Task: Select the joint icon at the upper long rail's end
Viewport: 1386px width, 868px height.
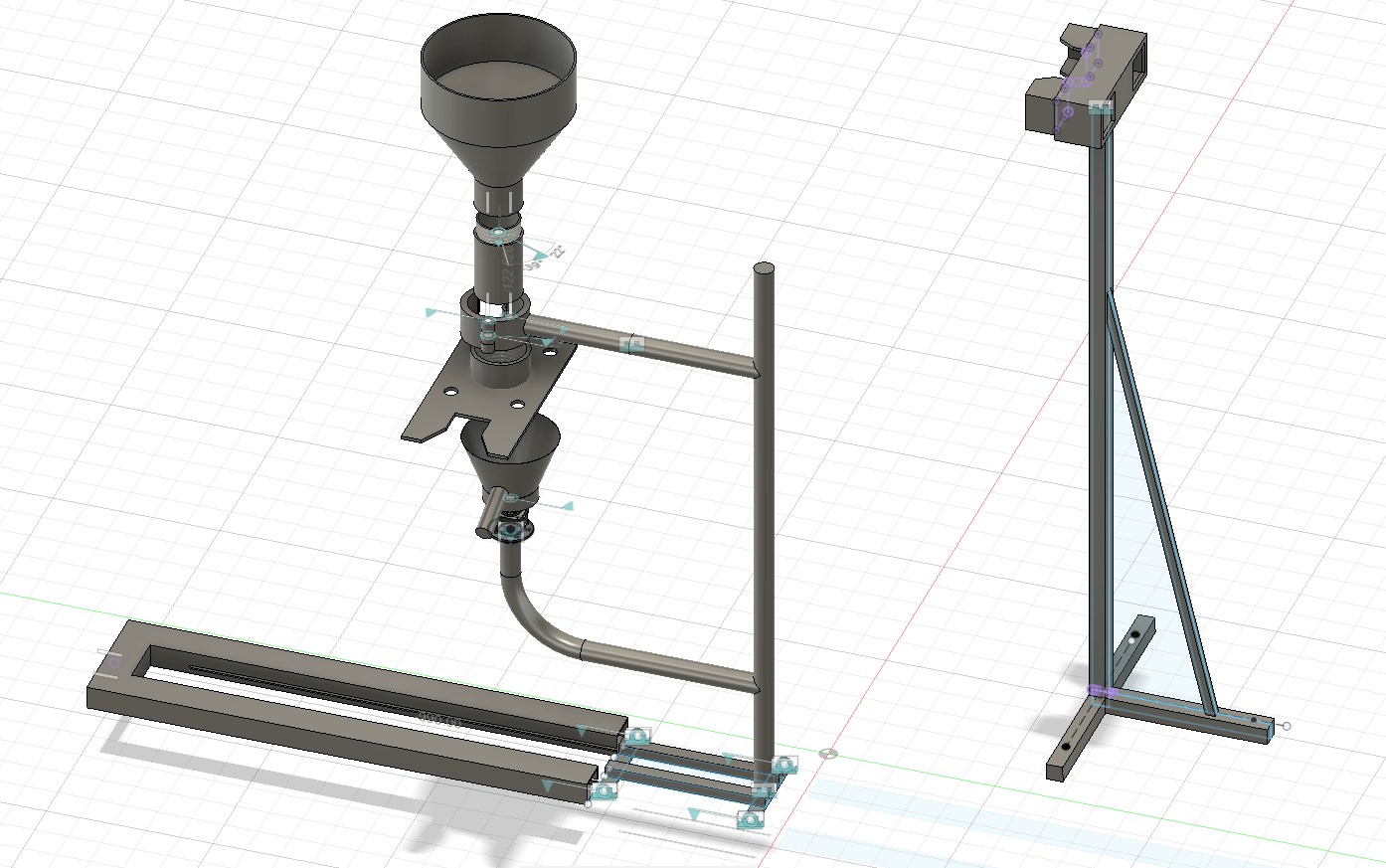Action: (637, 737)
